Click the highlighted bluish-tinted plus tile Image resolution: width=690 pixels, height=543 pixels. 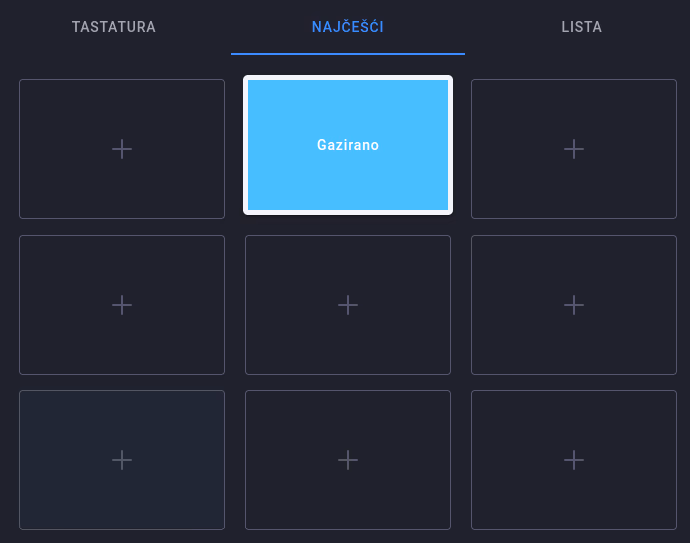[122, 460]
